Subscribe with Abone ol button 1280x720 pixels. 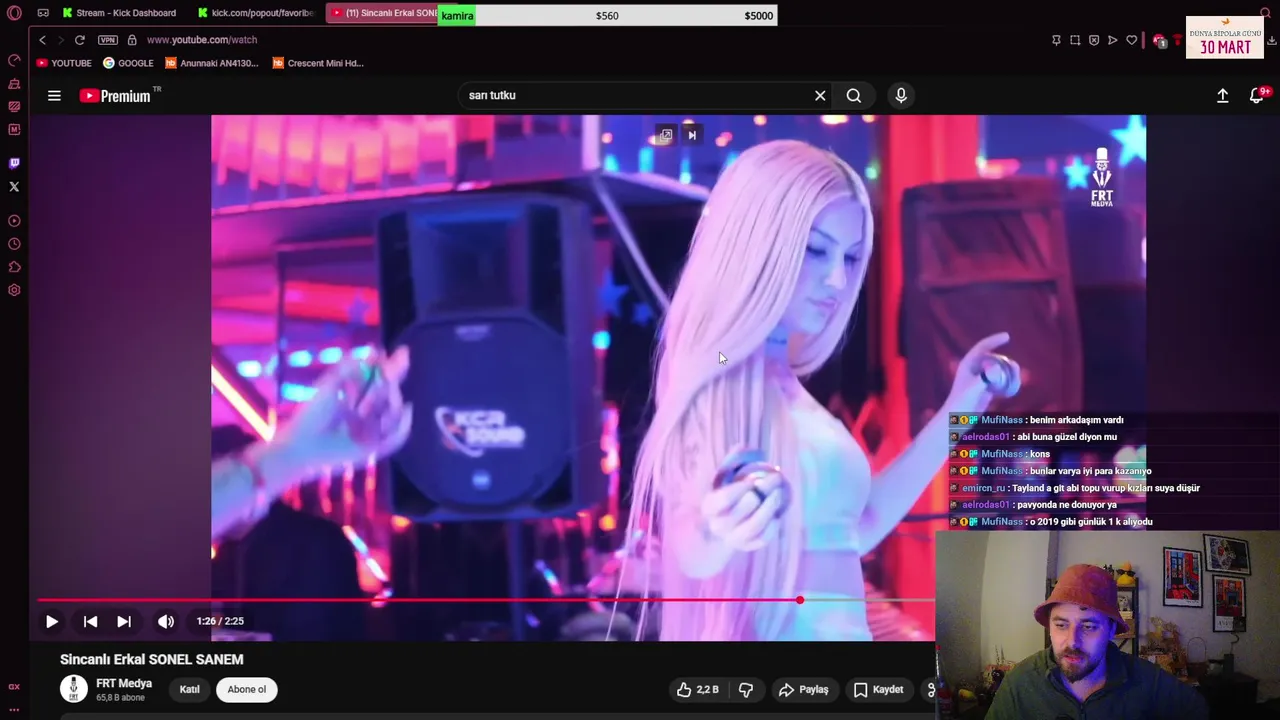pyautogui.click(x=247, y=689)
